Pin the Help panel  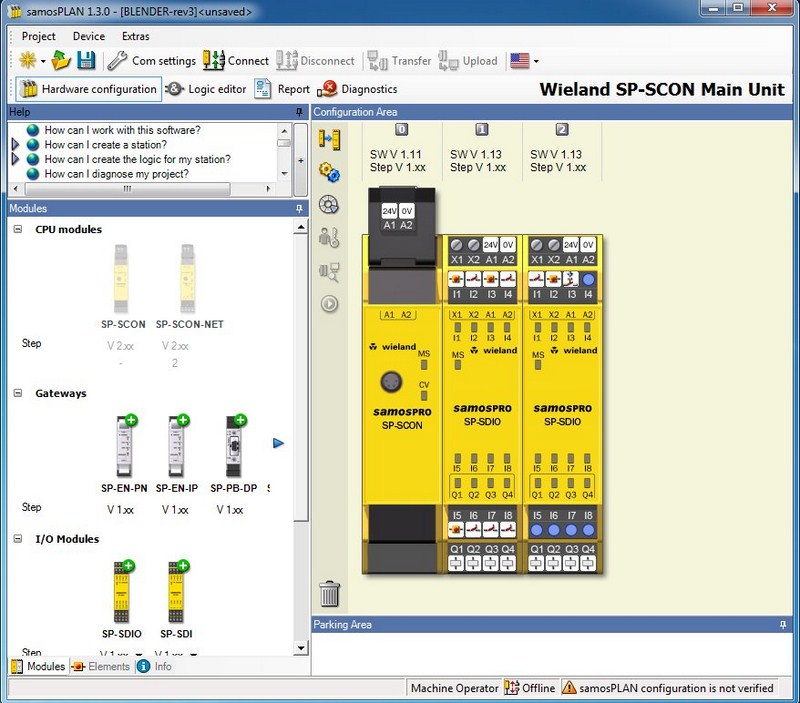point(299,112)
